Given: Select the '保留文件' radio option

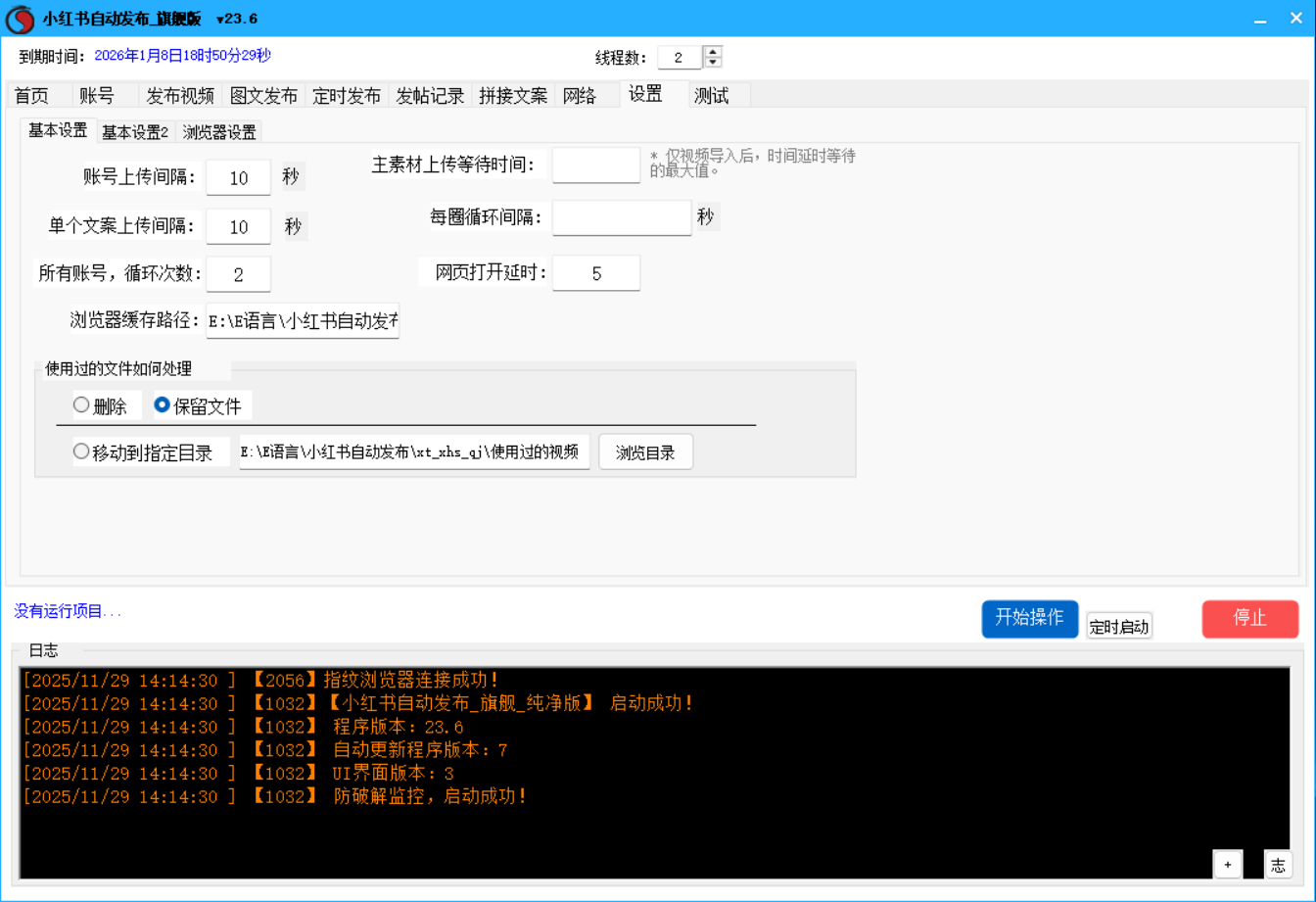Looking at the screenshot, I should [163, 405].
